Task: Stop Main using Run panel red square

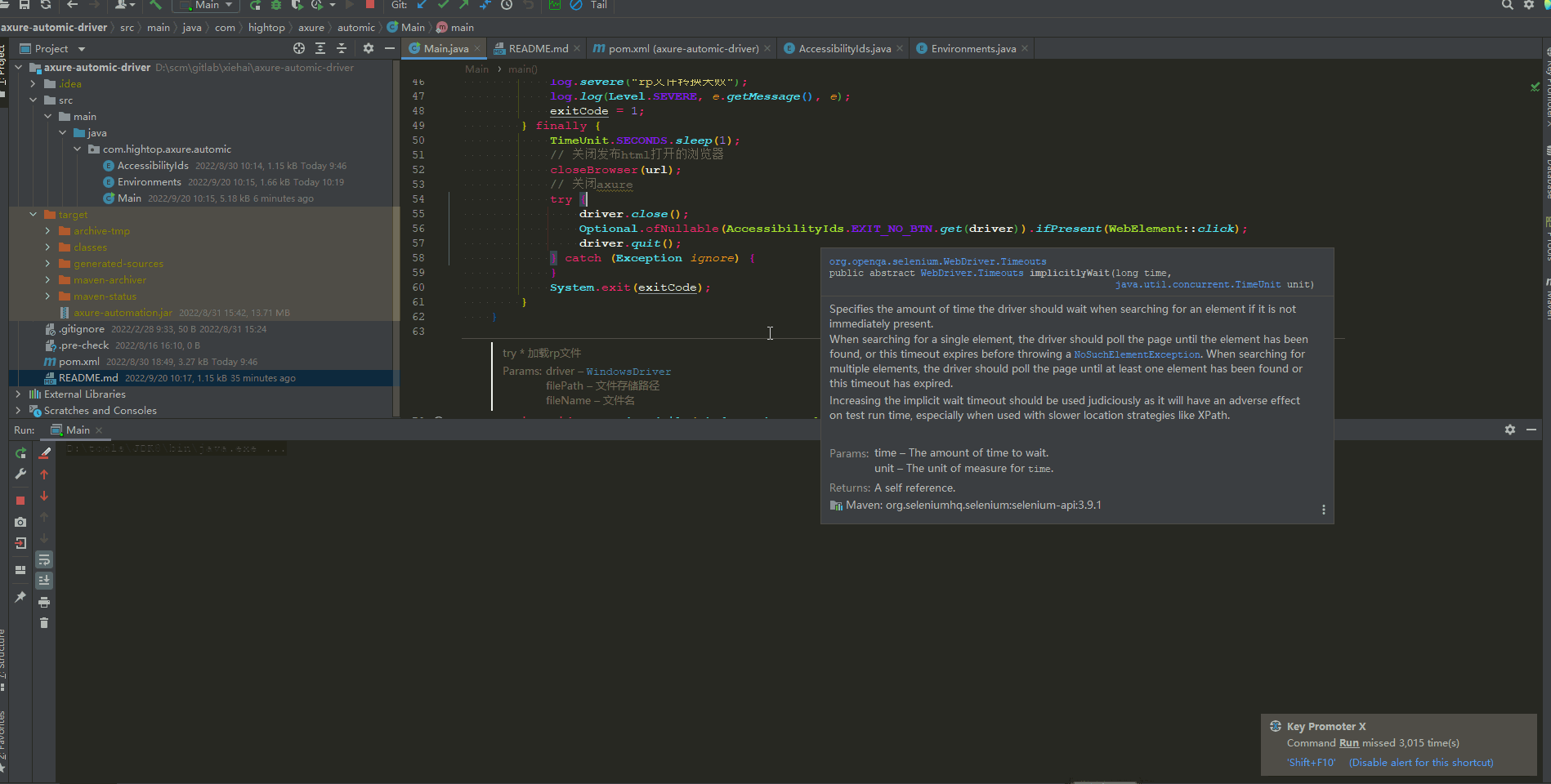Action: point(20,501)
